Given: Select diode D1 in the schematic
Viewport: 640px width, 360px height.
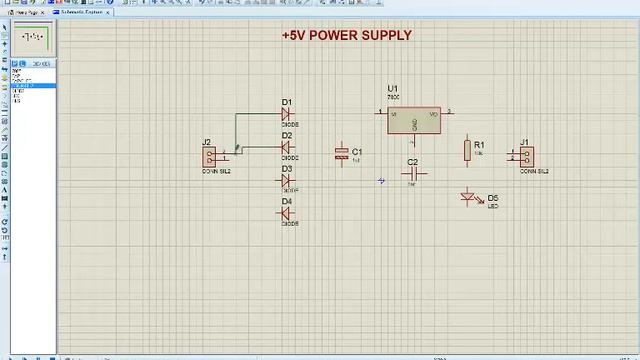Looking at the screenshot, I should pyautogui.click(x=287, y=114).
